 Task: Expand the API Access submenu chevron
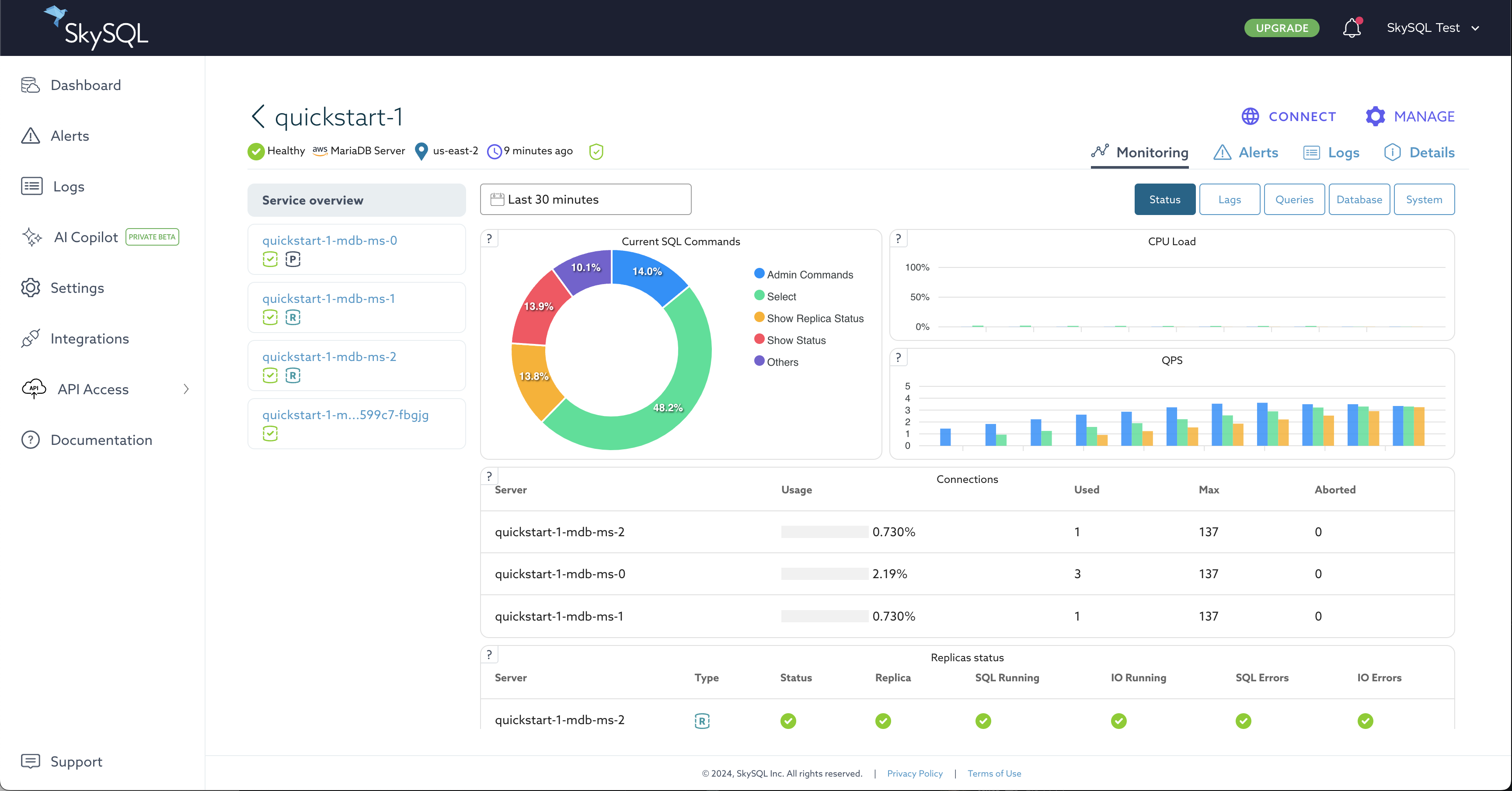[186, 389]
